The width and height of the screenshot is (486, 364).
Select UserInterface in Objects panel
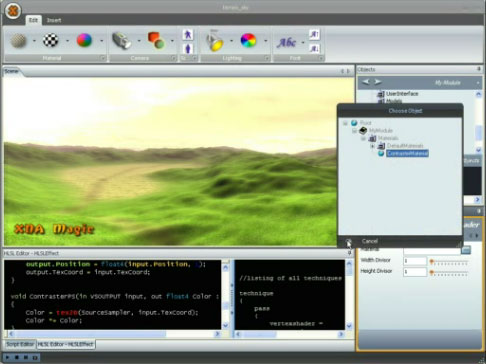(x=402, y=94)
